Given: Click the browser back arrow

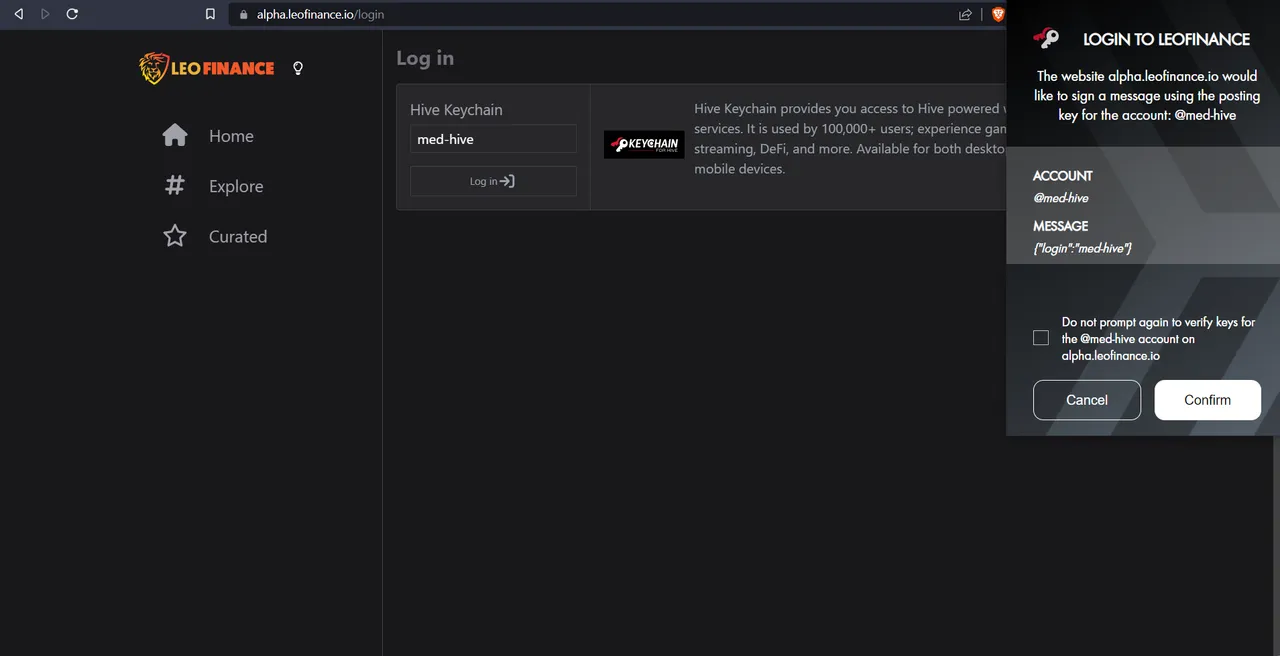Looking at the screenshot, I should pos(18,14).
